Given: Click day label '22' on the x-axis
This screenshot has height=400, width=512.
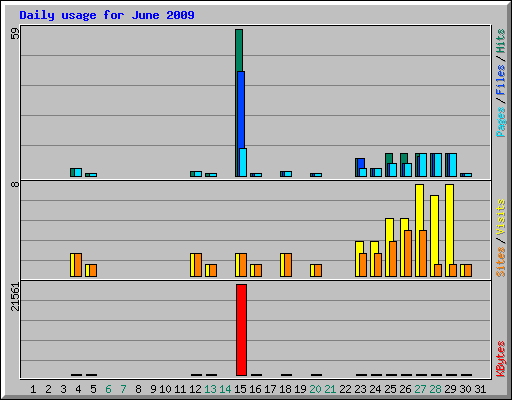Looking at the screenshot, I should [x=345, y=389].
